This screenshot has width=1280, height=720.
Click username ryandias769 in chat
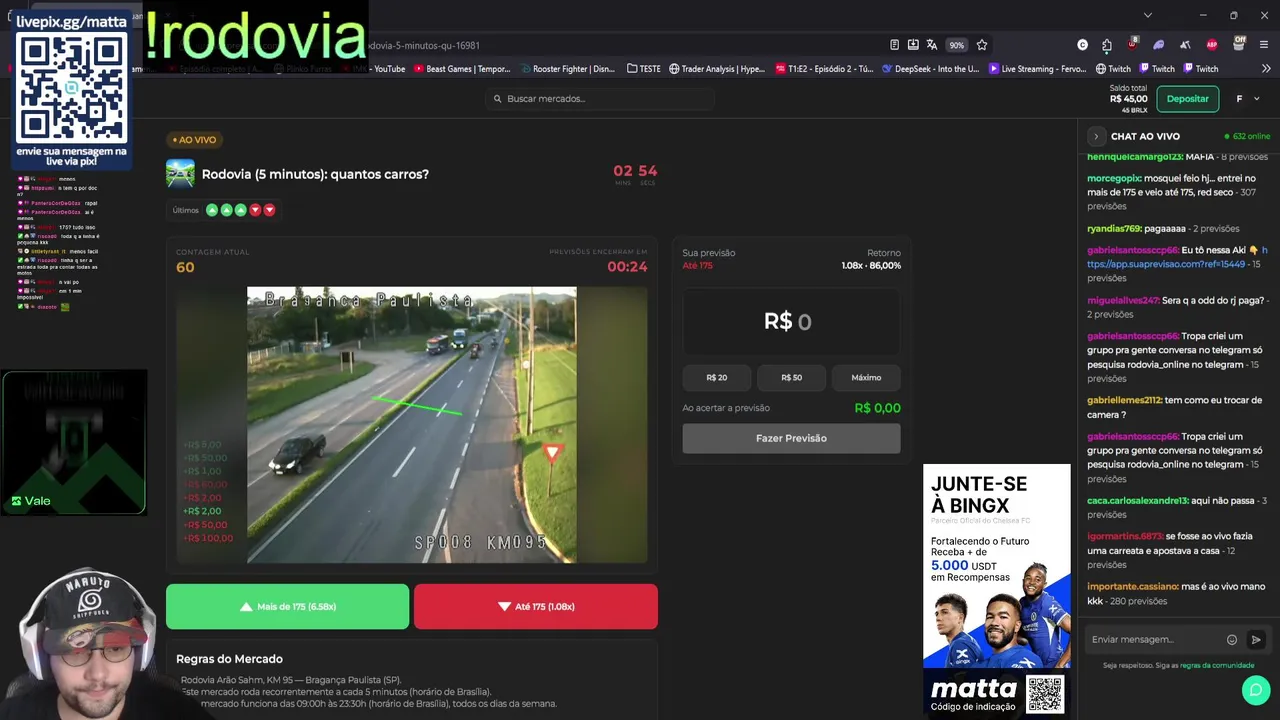point(1114,228)
